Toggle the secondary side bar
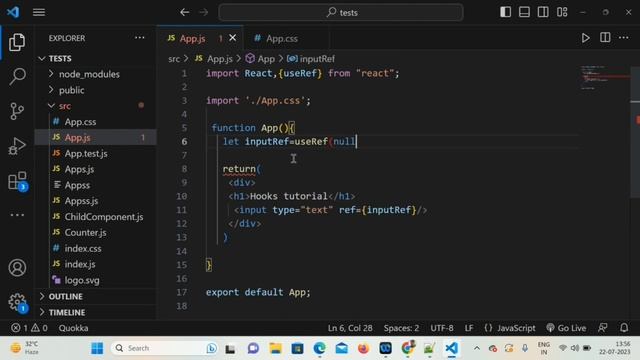The height and width of the screenshot is (360, 640). pyautogui.click(x=543, y=12)
